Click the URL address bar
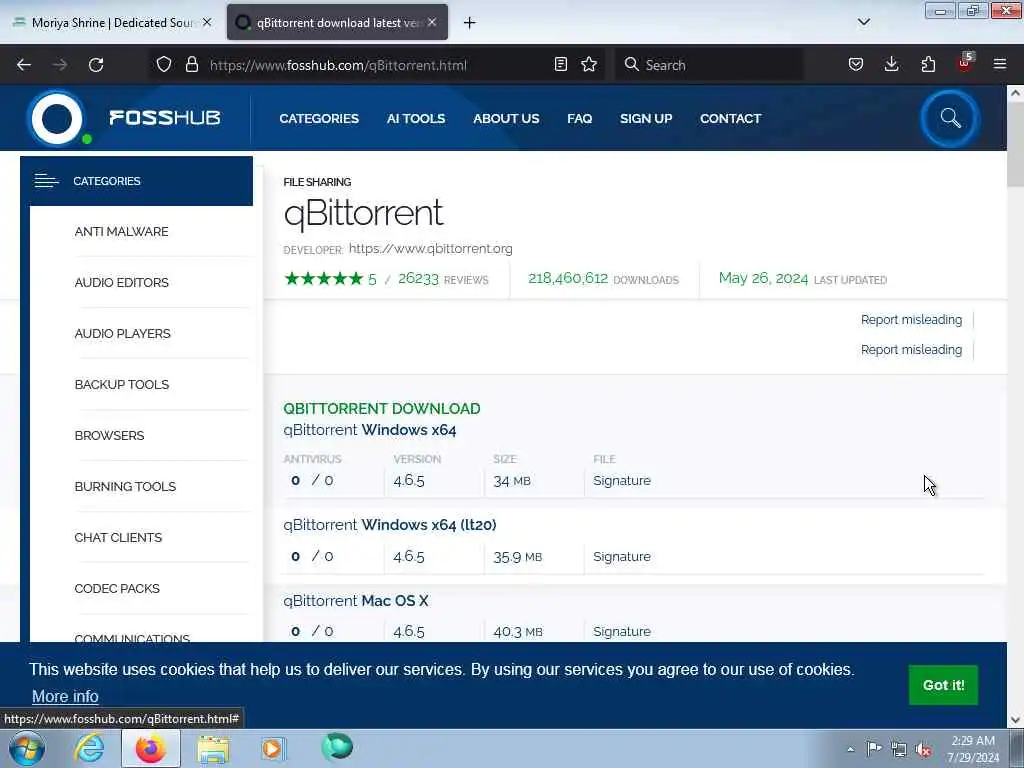Image resolution: width=1024 pixels, height=768 pixels. [377, 65]
